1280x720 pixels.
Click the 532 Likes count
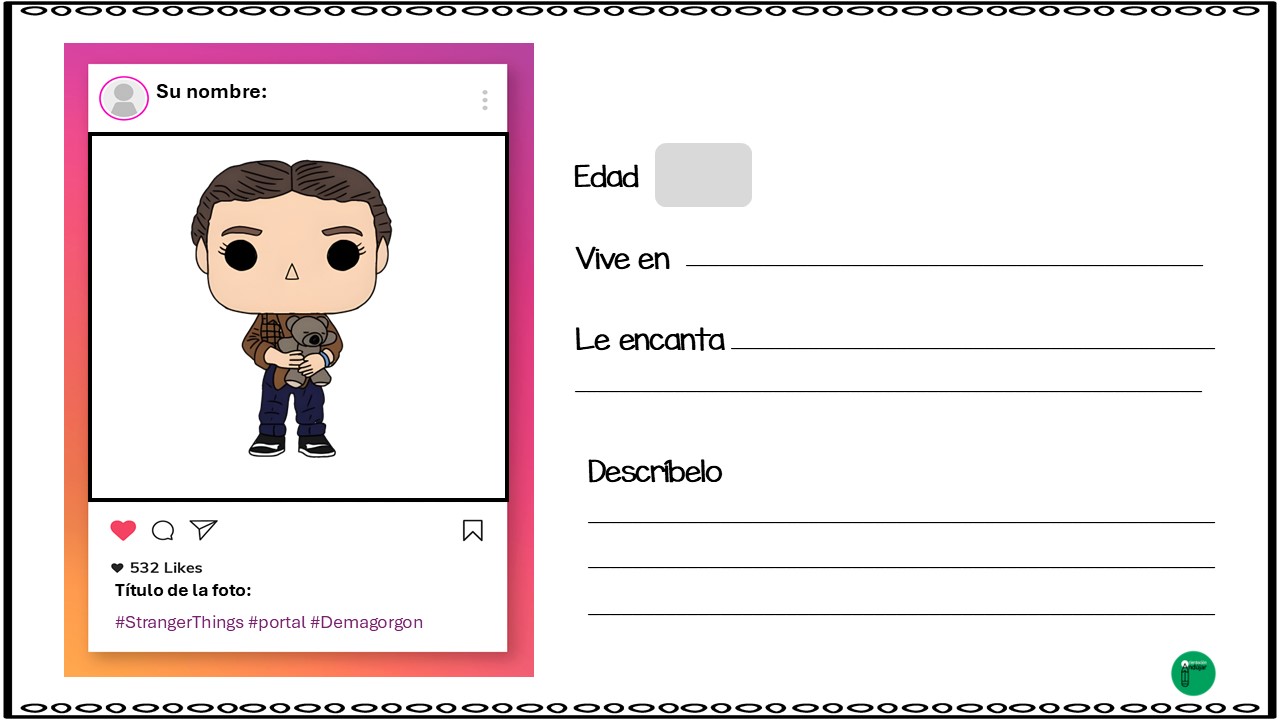tap(166, 568)
